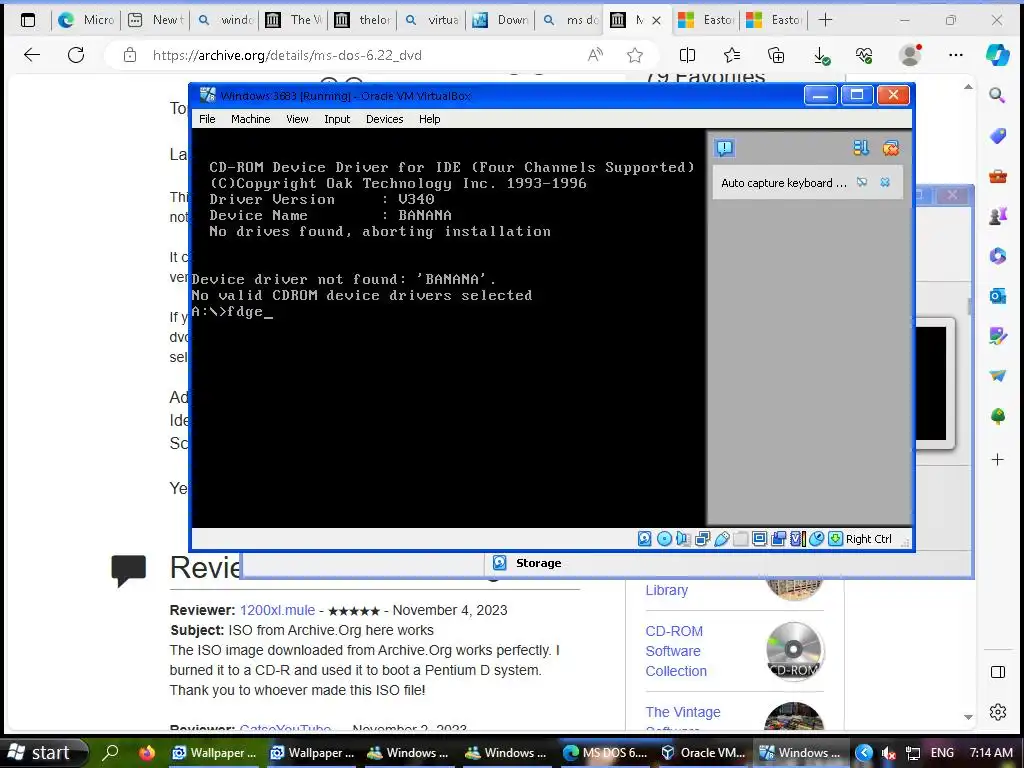Open Browser essentials heart icon

click(864, 56)
